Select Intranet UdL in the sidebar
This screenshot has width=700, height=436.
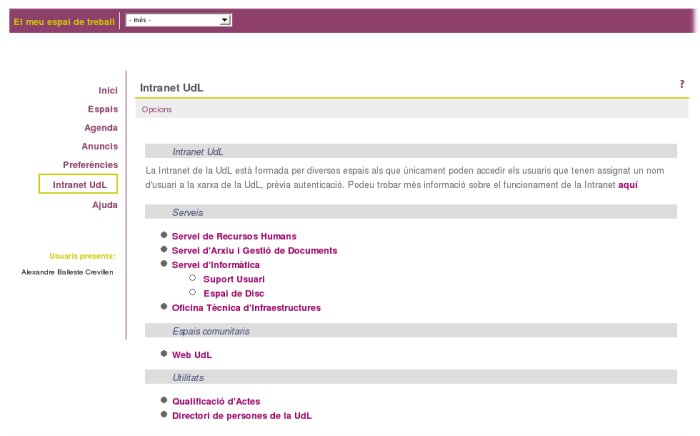coord(79,184)
